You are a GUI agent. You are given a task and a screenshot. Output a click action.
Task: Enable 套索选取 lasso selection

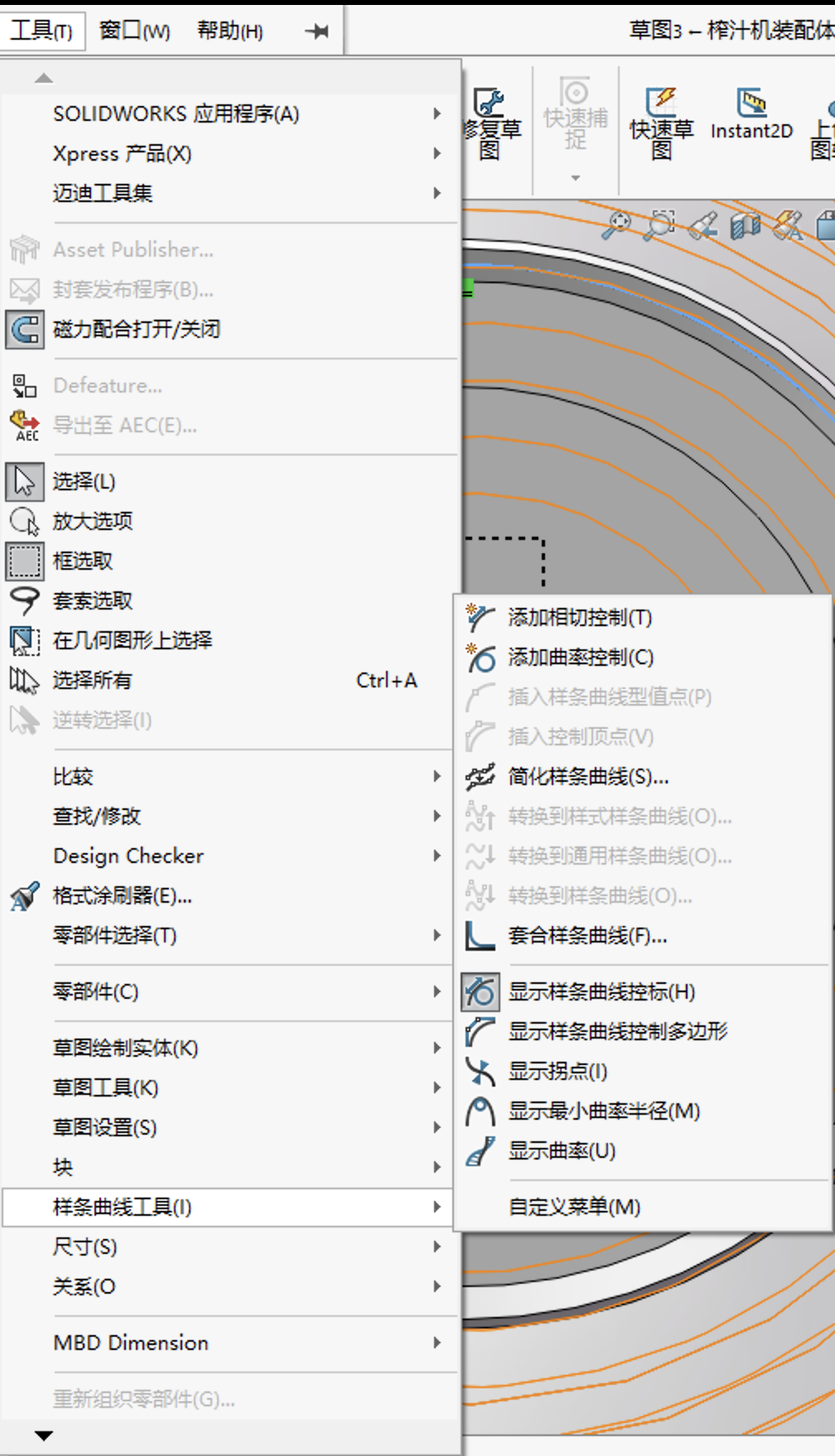point(230,600)
